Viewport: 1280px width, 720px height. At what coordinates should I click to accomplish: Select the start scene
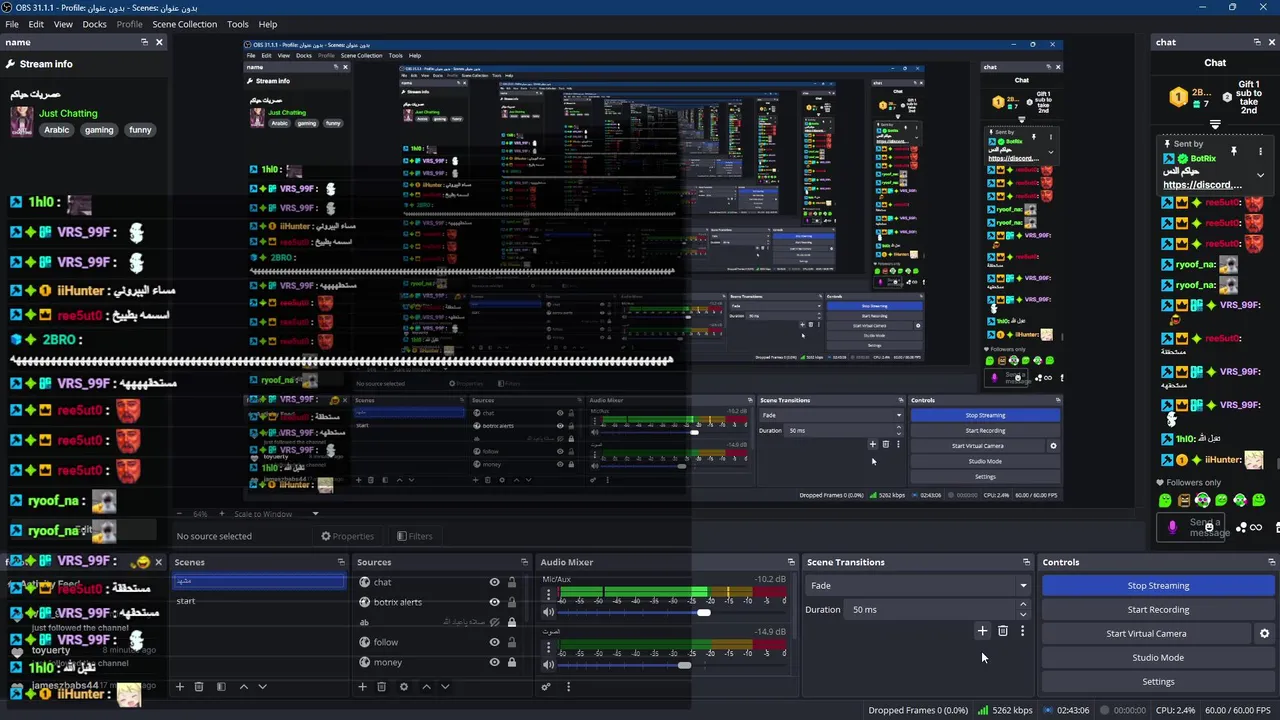tap(259, 601)
